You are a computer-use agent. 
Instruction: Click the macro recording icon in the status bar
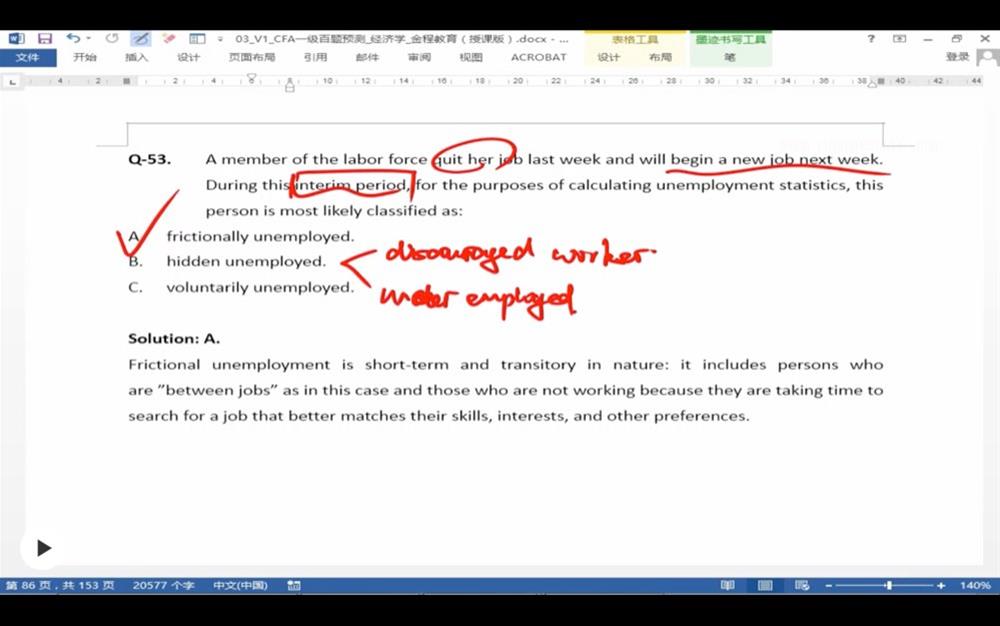point(294,585)
